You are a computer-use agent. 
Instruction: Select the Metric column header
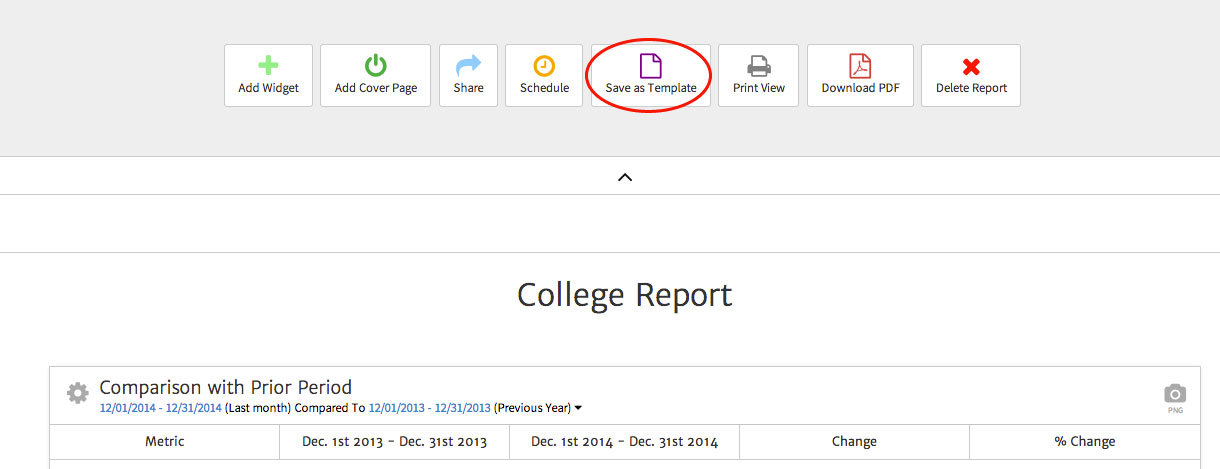click(164, 442)
